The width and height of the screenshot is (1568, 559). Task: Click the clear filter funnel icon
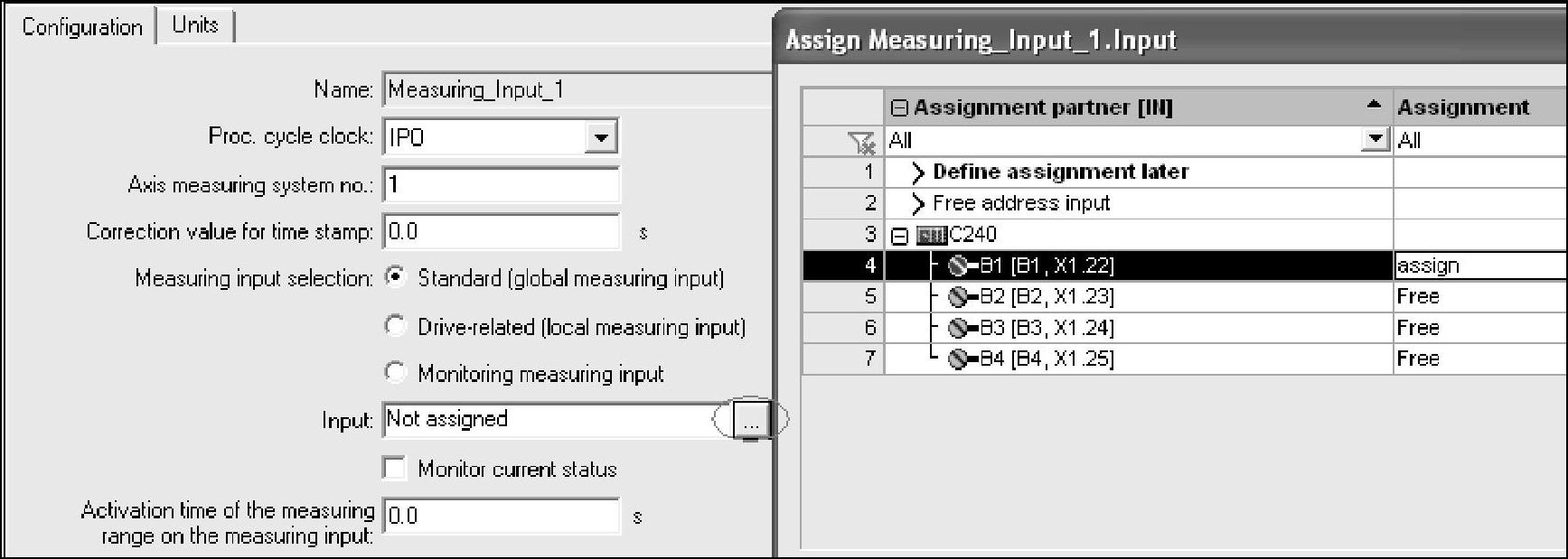(861, 141)
